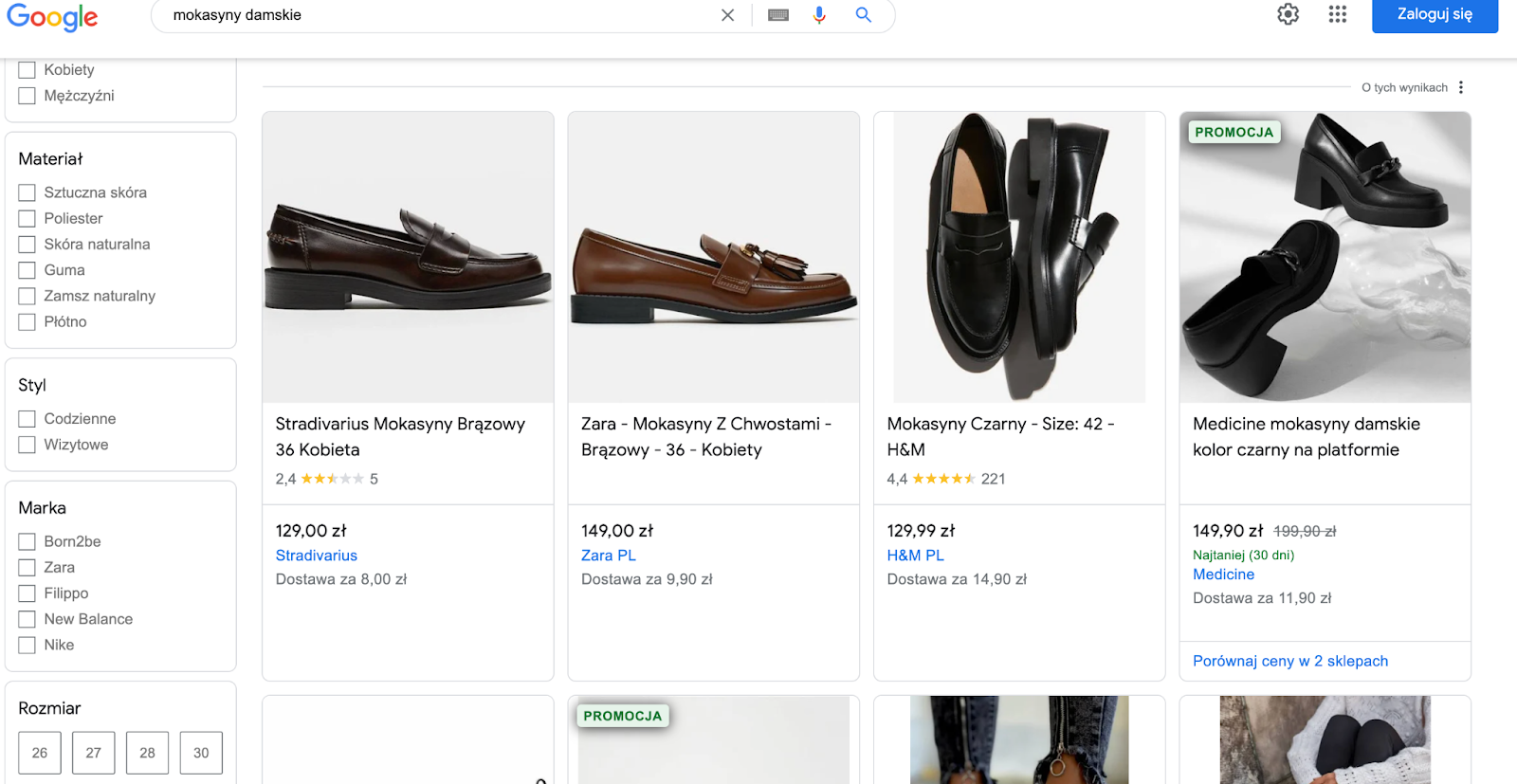Tick the Mężczyźni checkbox
The image size is (1517, 784).
tap(27, 96)
